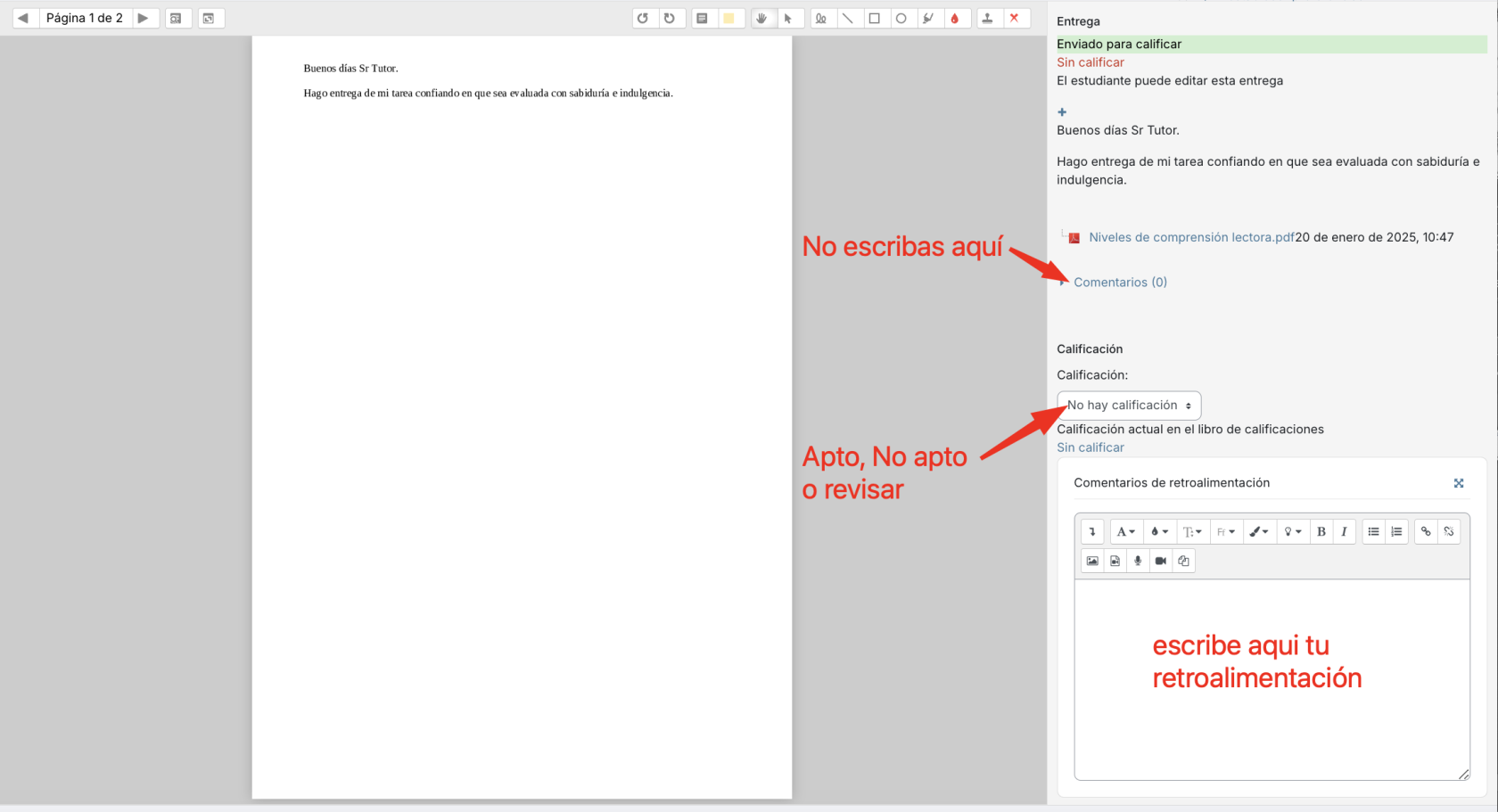Viewport: 1498px width, 812px height.
Task: Toggle italic formatting
Action: point(1345,531)
